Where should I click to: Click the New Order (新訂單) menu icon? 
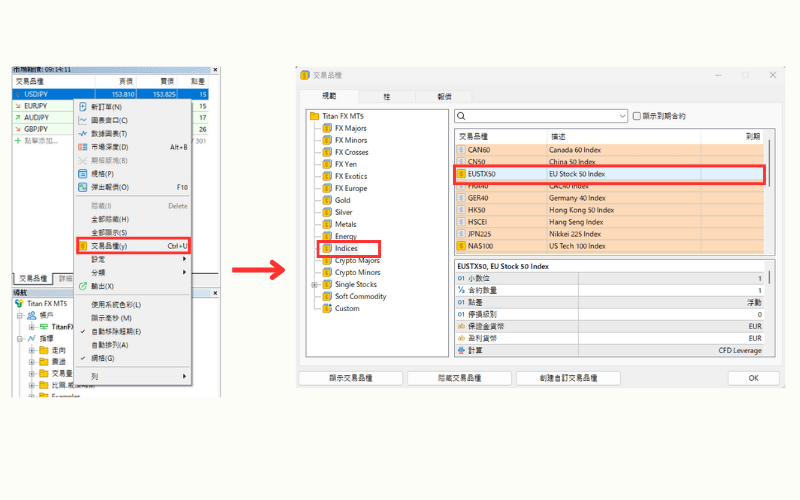(83, 106)
